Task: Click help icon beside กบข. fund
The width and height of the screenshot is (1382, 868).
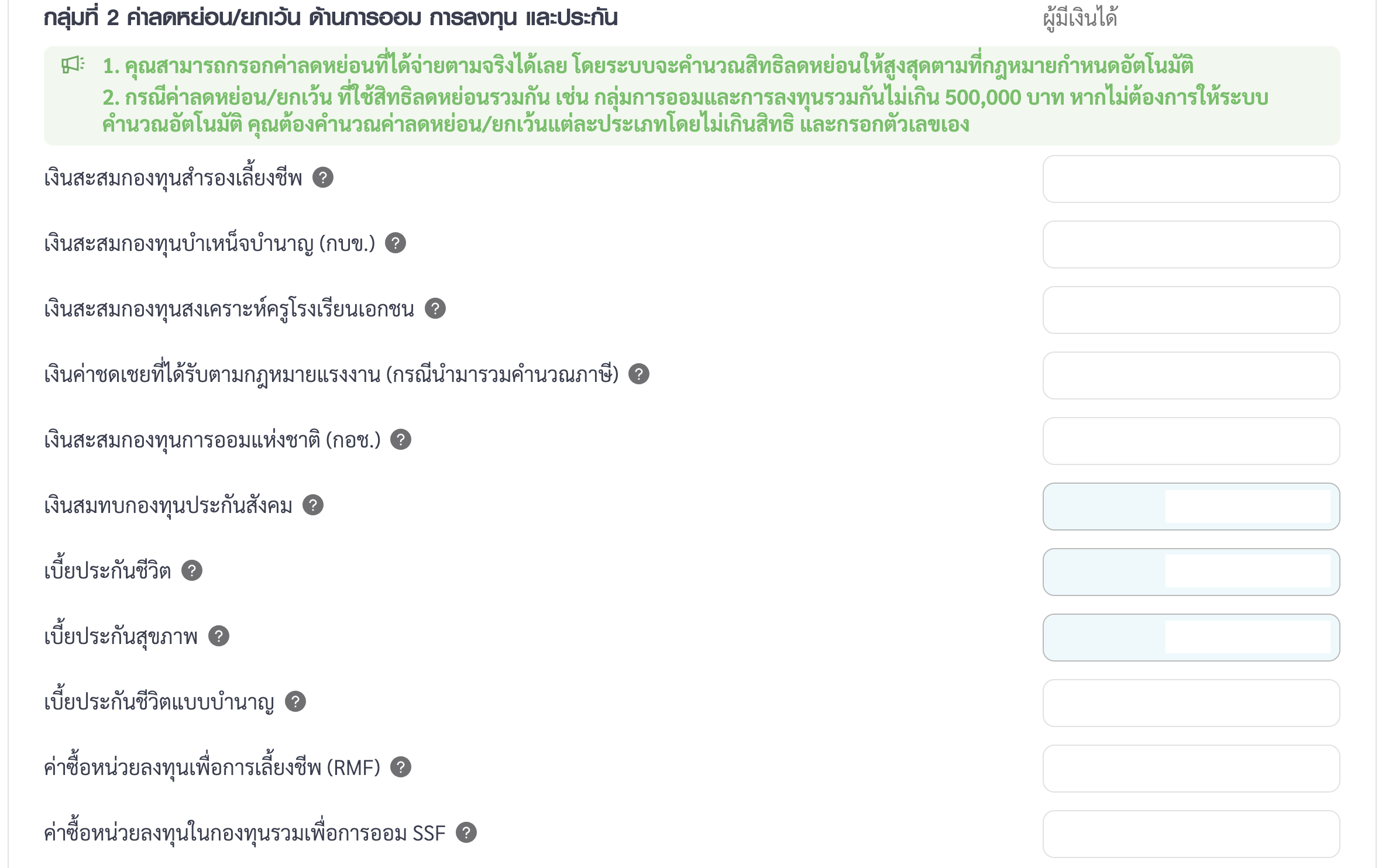Action: [x=396, y=243]
